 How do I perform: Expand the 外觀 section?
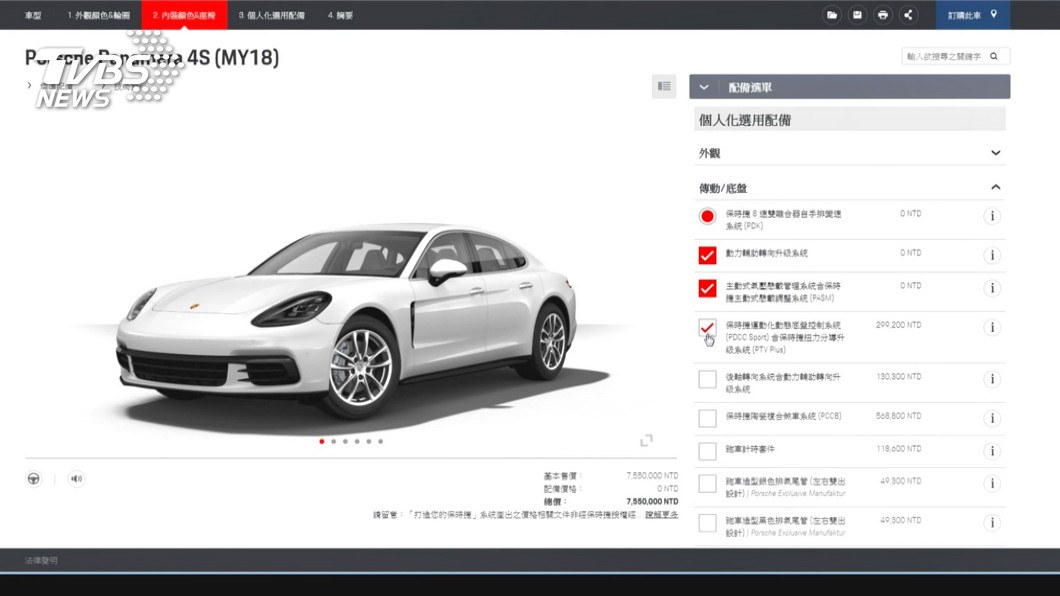click(850, 153)
